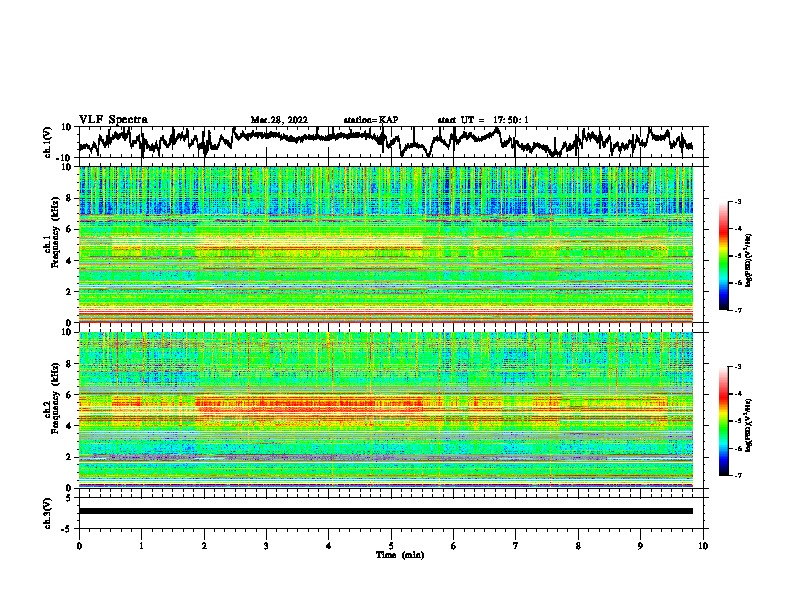Image resolution: width=792 pixels, height=612 pixels.
Task: Click the "8" kHz tick on ch.1 frequency axis
Action: (x=69, y=198)
